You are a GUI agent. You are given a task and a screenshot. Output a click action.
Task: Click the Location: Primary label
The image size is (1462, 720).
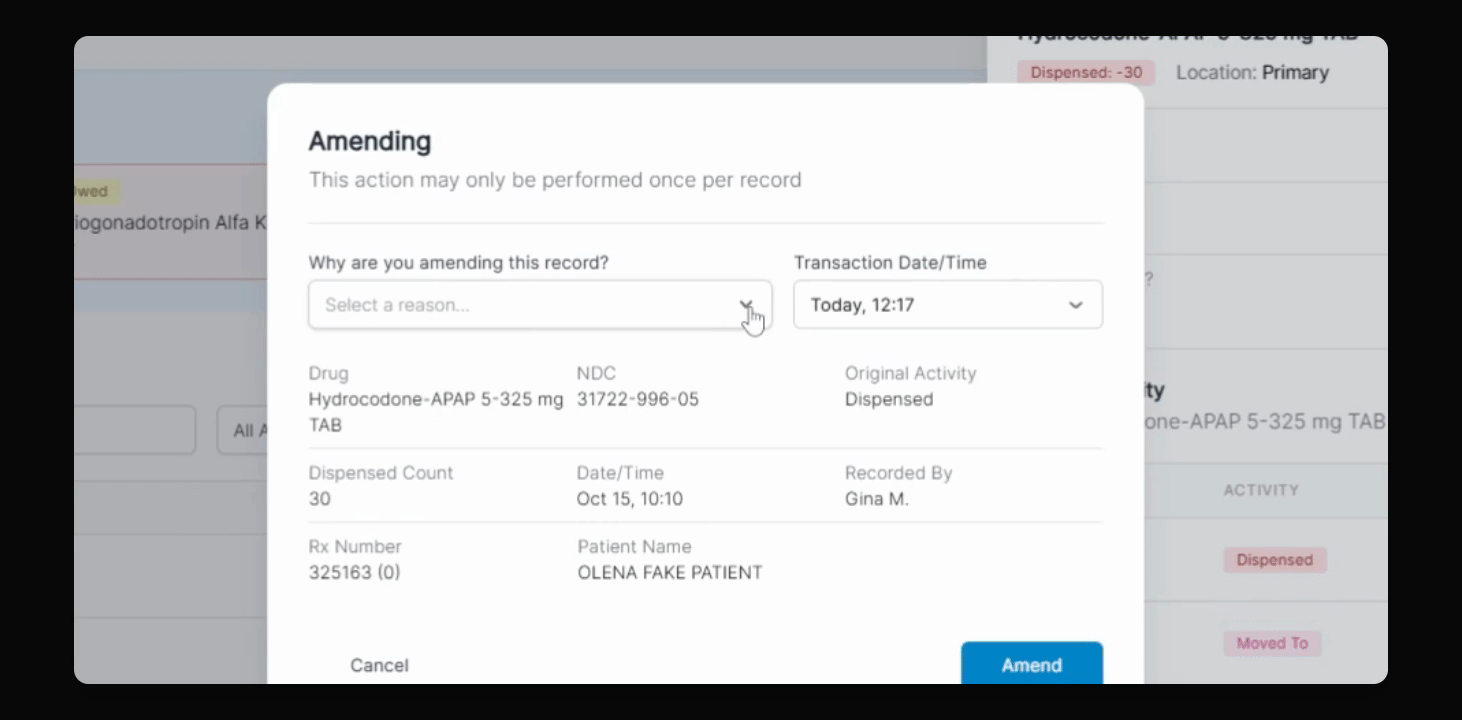(x=1252, y=72)
